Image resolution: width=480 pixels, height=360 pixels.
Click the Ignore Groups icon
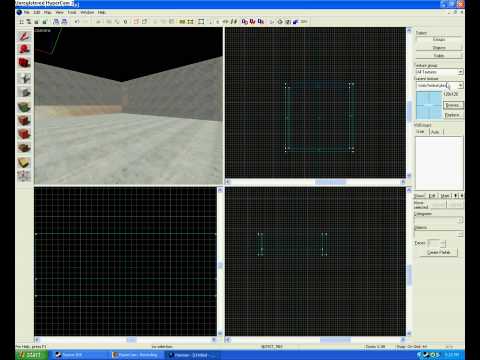125,22
